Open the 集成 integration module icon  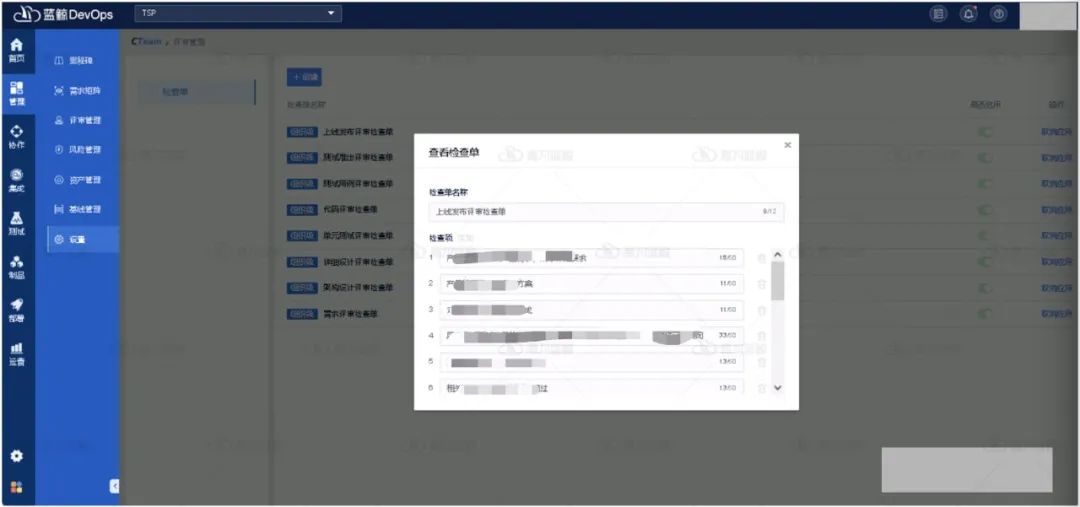[x=17, y=180]
